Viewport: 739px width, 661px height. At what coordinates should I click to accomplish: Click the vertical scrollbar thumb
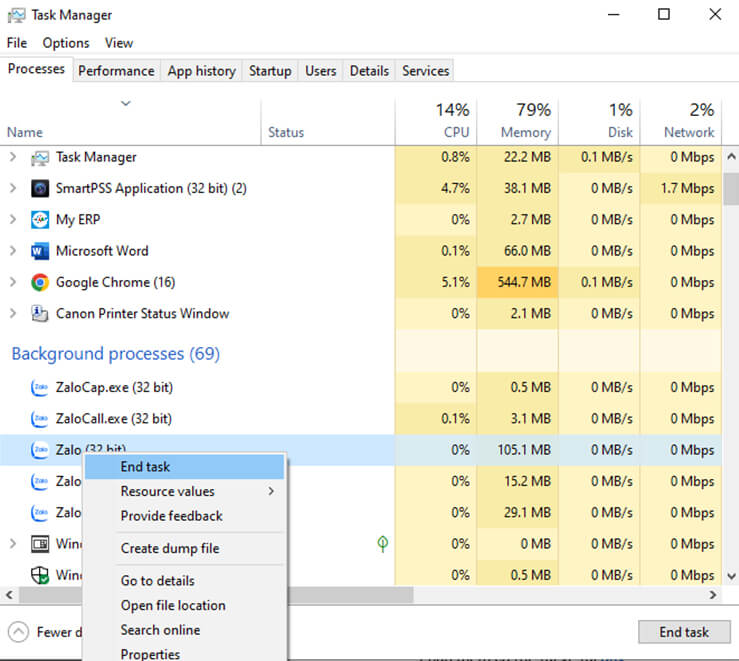(731, 189)
